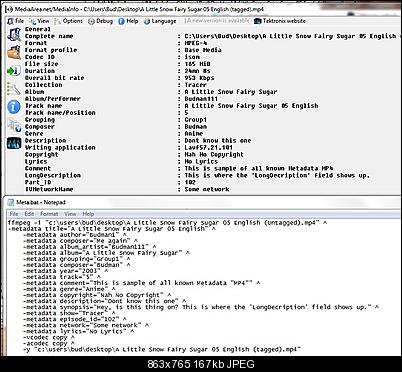
Task: Click the '-metadata synopsis=' line in Notepad
Action: point(201,307)
